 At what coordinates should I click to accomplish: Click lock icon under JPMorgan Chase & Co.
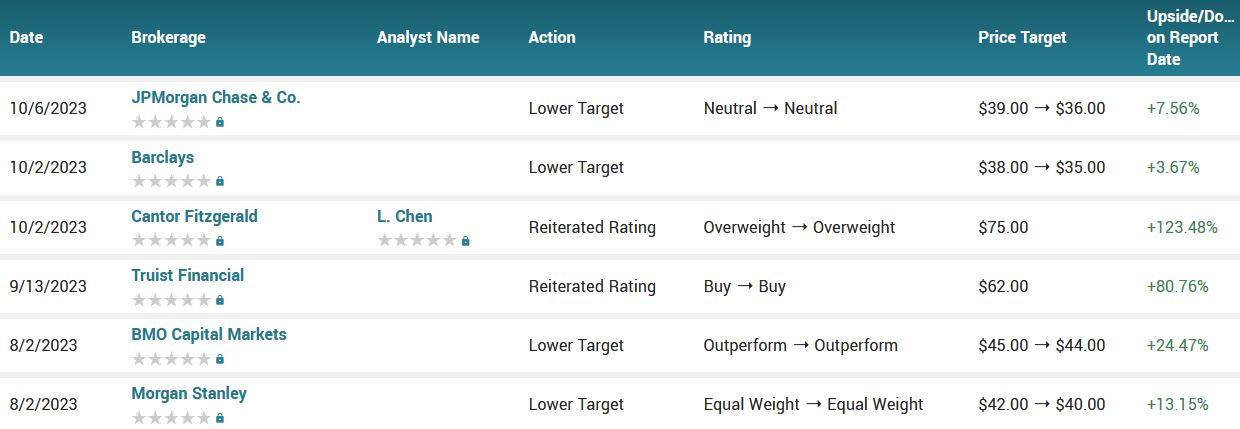click(220, 122)
